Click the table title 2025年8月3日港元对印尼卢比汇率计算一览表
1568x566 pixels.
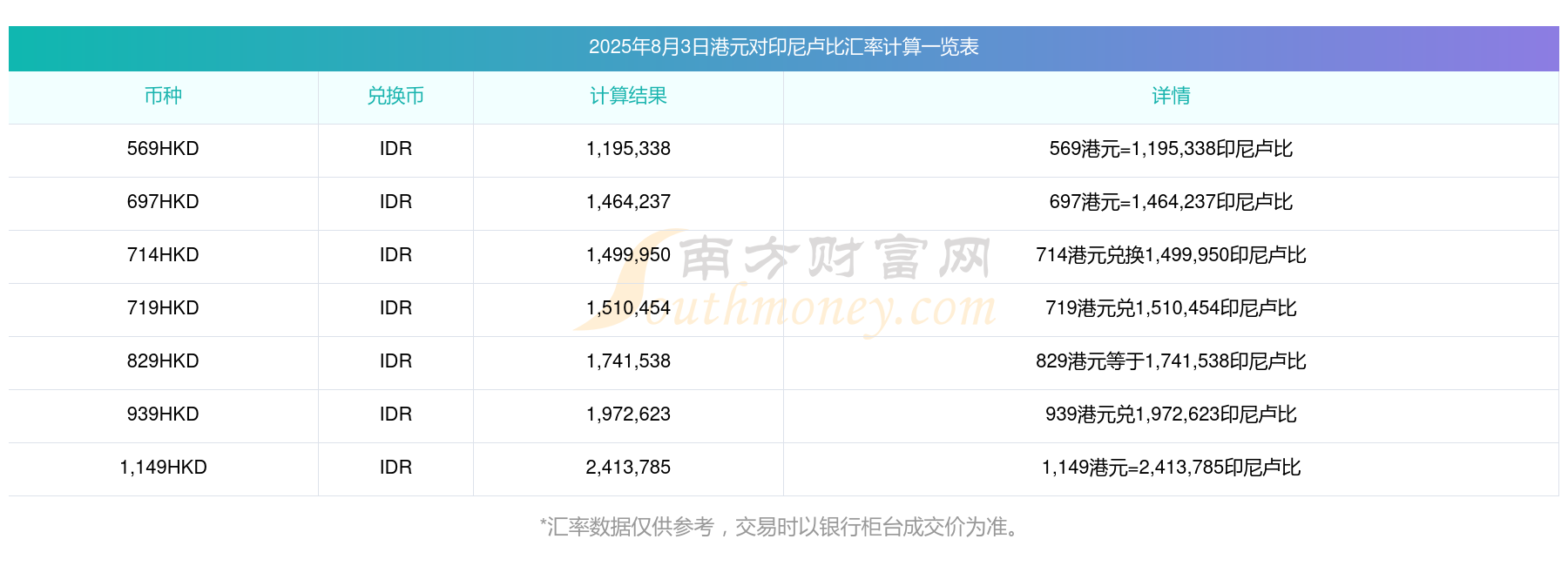pyautogui.click(x=783, y=47)
